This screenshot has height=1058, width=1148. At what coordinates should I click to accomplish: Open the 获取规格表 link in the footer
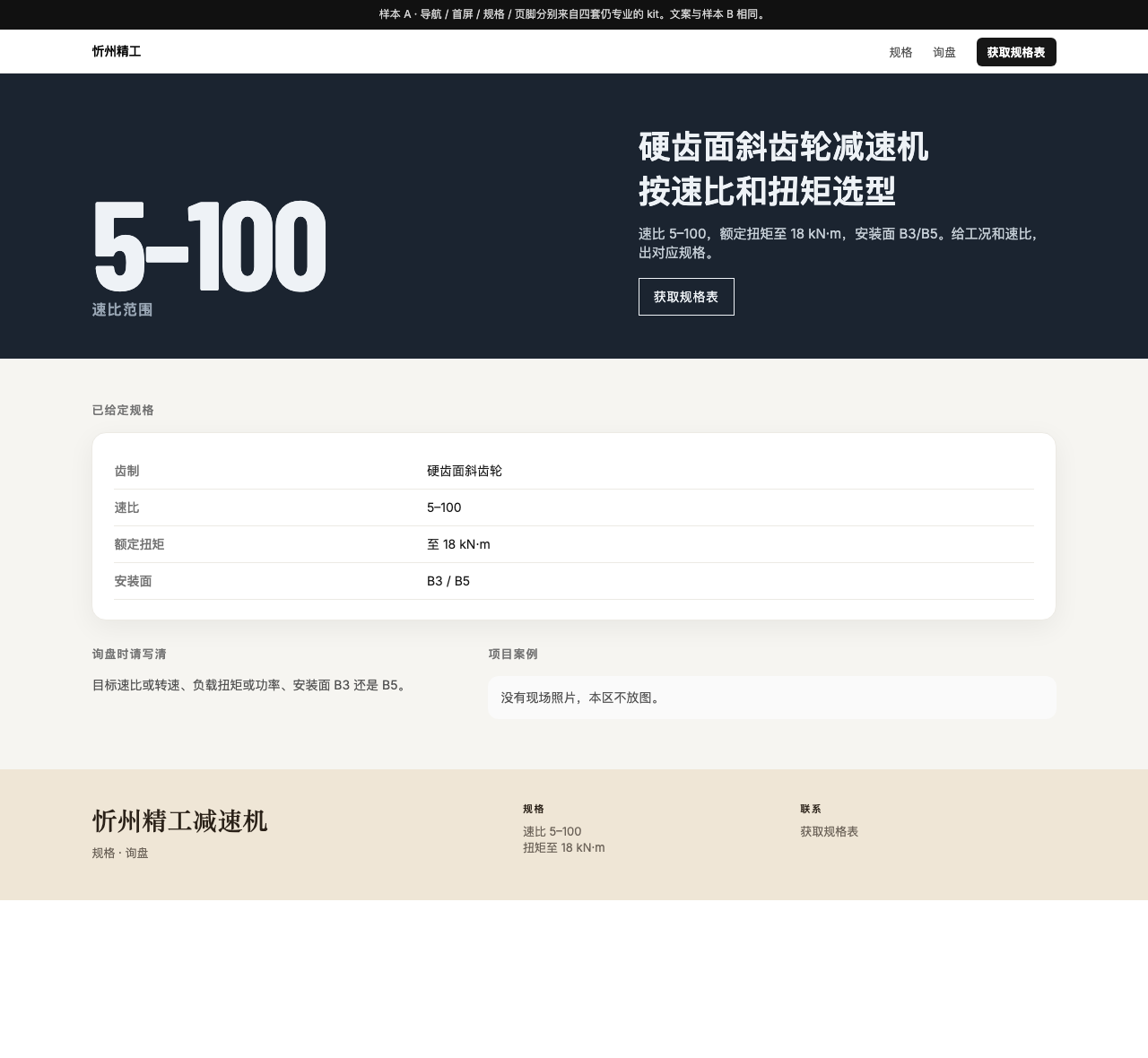click(x=829, y=831)
